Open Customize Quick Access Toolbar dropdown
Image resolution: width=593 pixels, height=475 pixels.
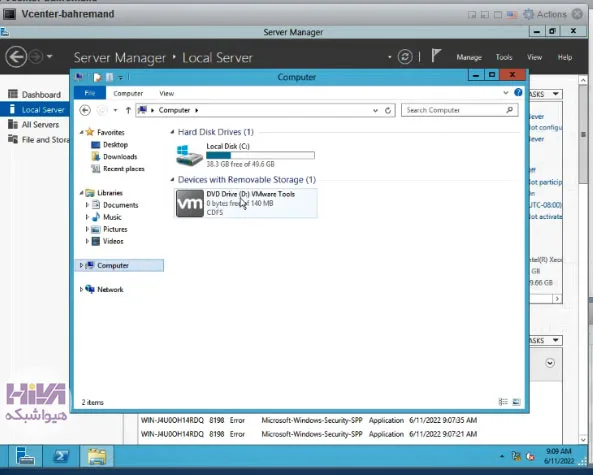click(x=120, y=78)
